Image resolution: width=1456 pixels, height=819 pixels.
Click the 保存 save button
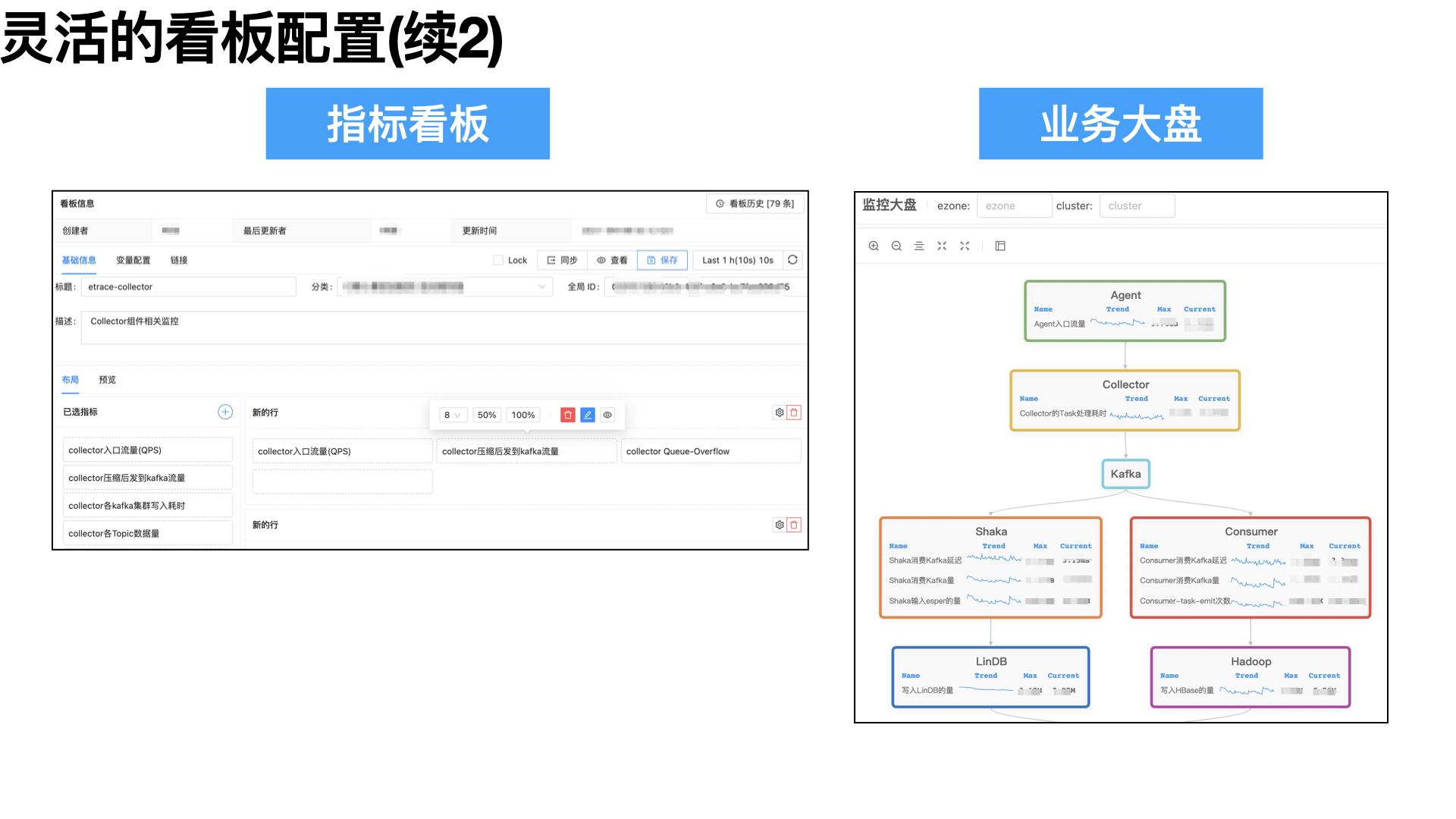point(662,260)
